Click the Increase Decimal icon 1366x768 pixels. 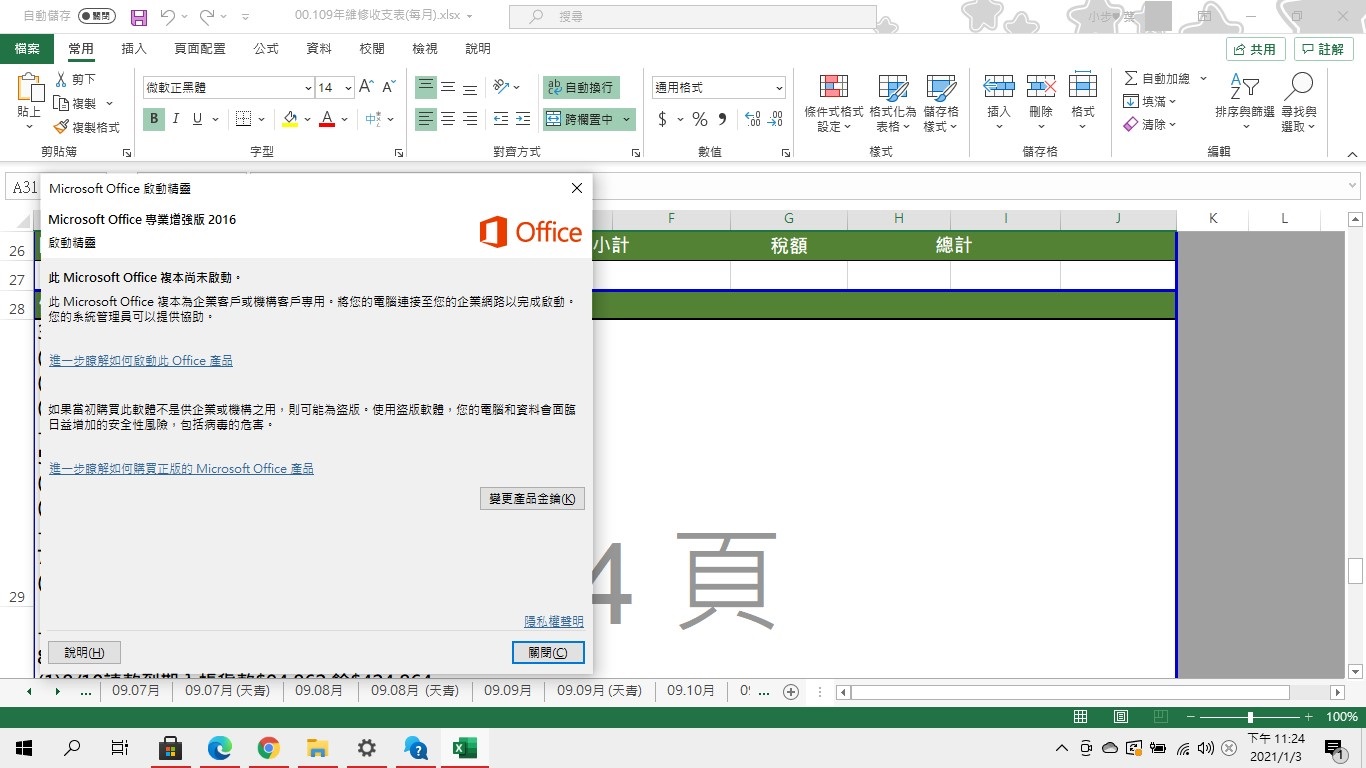(x=753, y=119)
